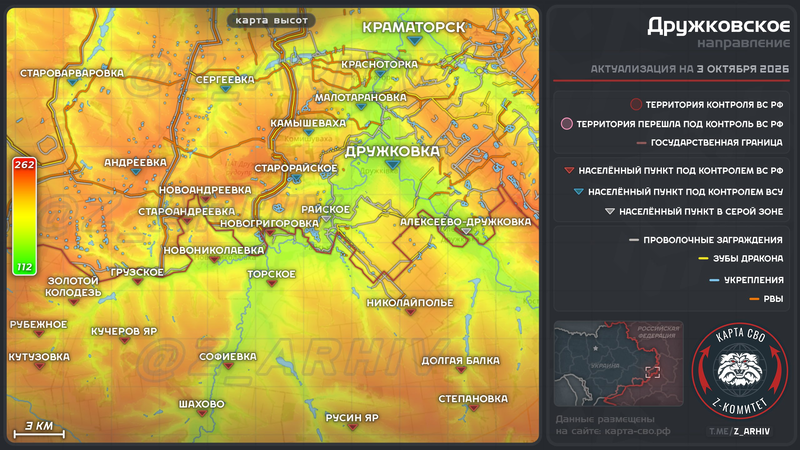
Task: Click the Zolotoy Kolodez red marker
Action: (73, 302)
